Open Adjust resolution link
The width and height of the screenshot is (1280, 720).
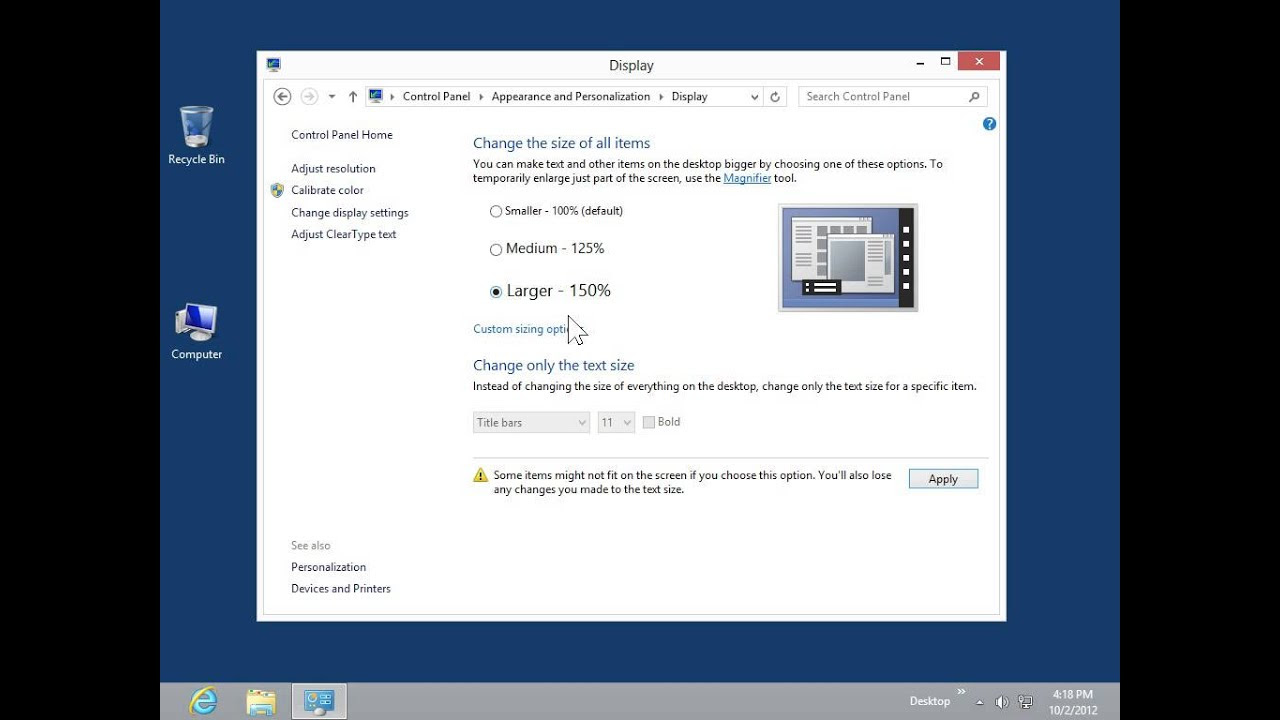(x=333, y=169)
